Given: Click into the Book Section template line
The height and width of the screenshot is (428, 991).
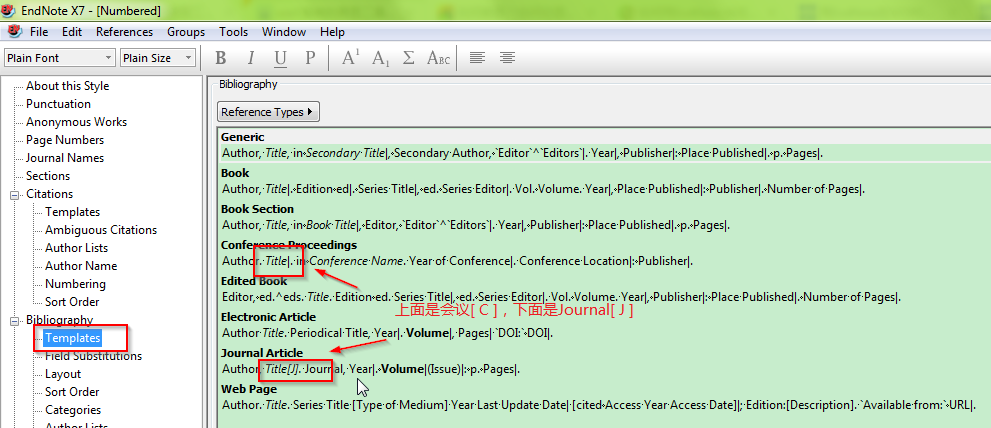Looking at the screenshot, I should [476, 224].
